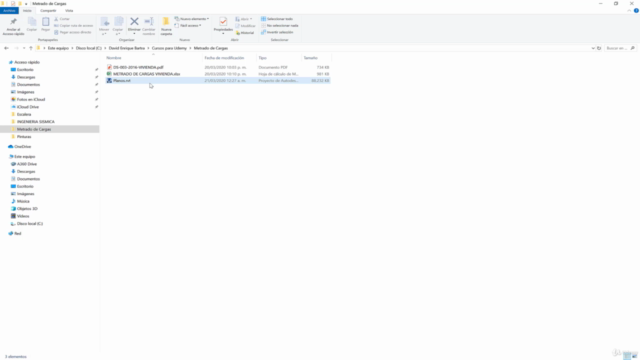Image resolution: width=640 pixels, height=360 pixels.
Task: Open the Archivo tab
Action: point(9,11)
